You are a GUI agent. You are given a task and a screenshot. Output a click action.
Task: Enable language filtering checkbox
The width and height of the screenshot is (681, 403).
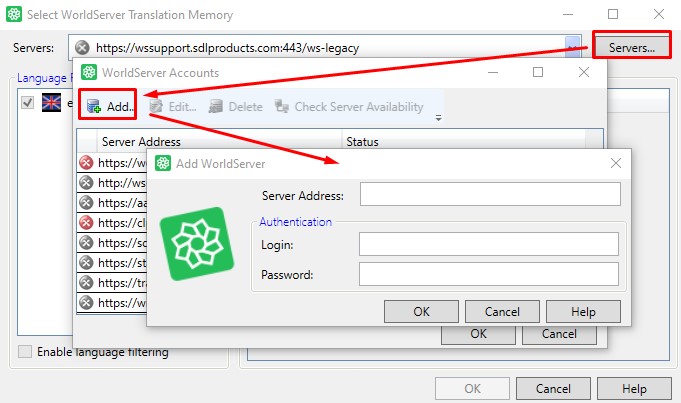pos(26,352)
